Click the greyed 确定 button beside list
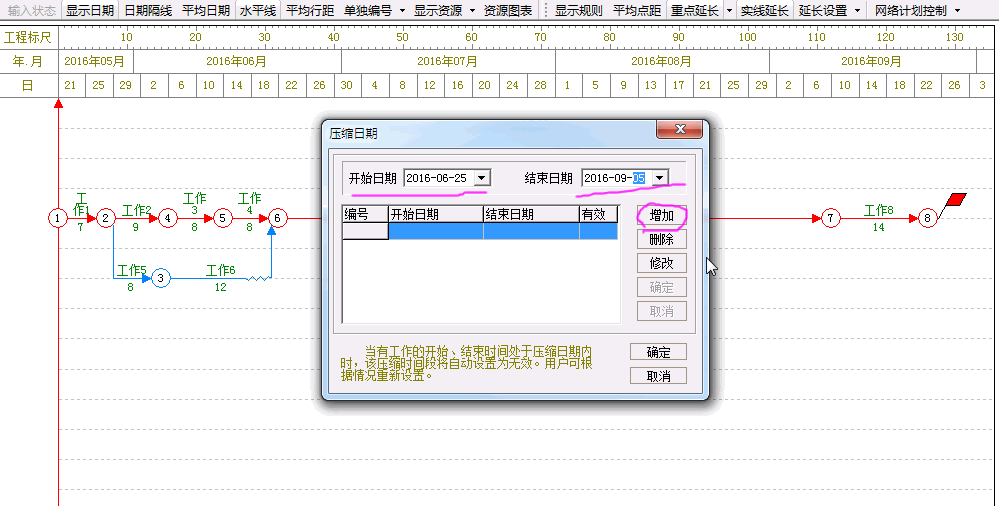 (x=662, y=287)
